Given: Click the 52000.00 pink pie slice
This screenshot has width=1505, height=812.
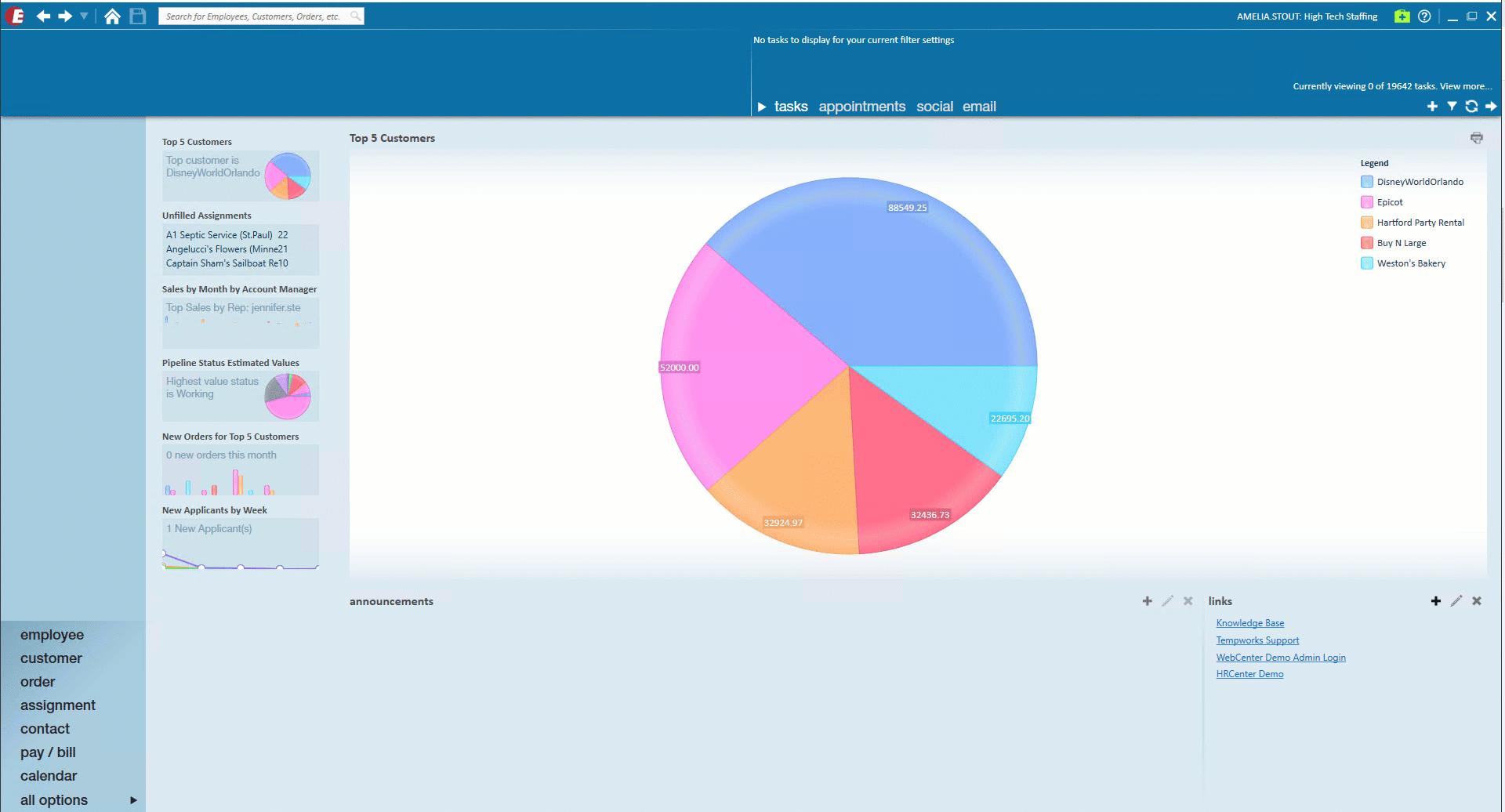Looking at the screenshot, I should (745, 368).
